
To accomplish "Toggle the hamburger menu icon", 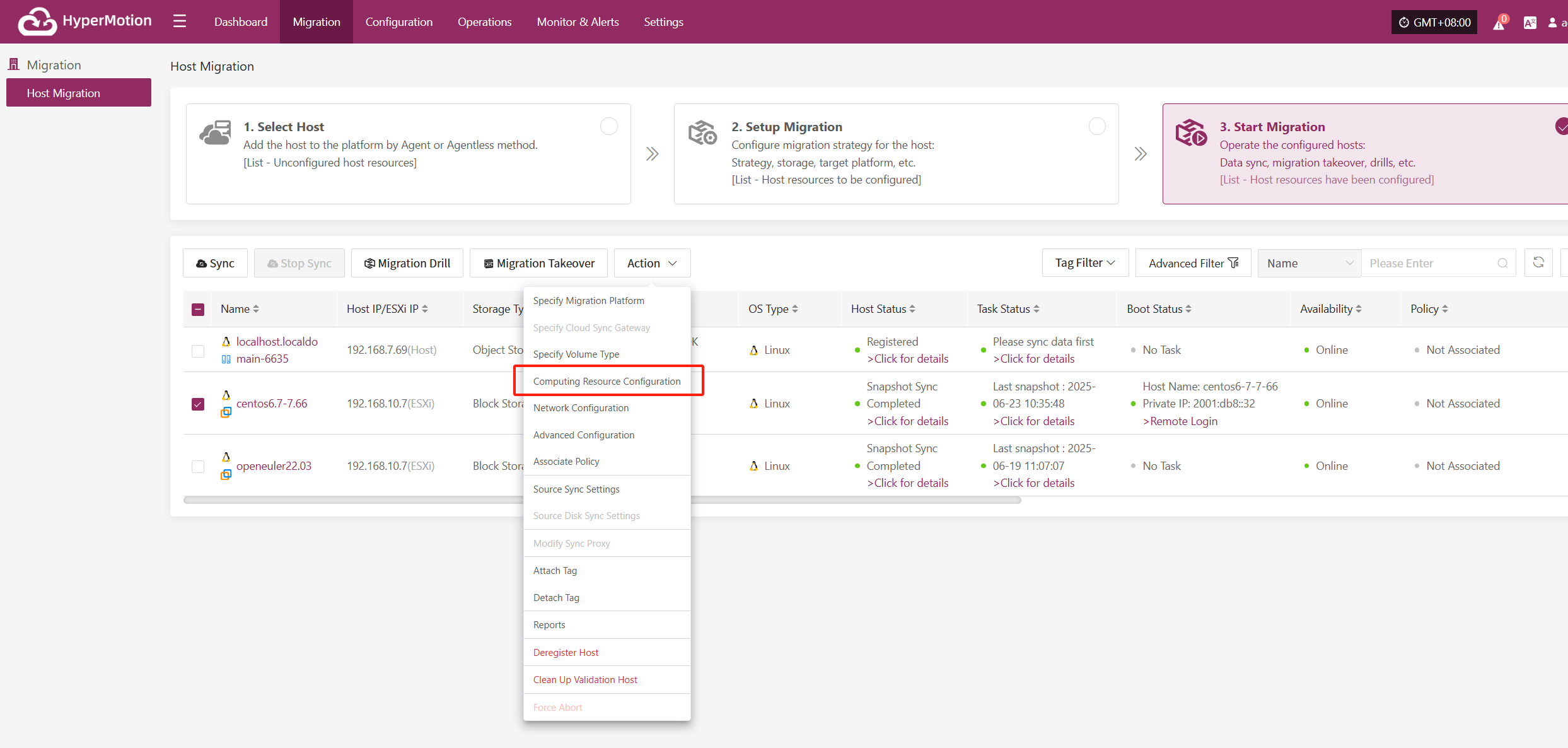I will 180,21.
